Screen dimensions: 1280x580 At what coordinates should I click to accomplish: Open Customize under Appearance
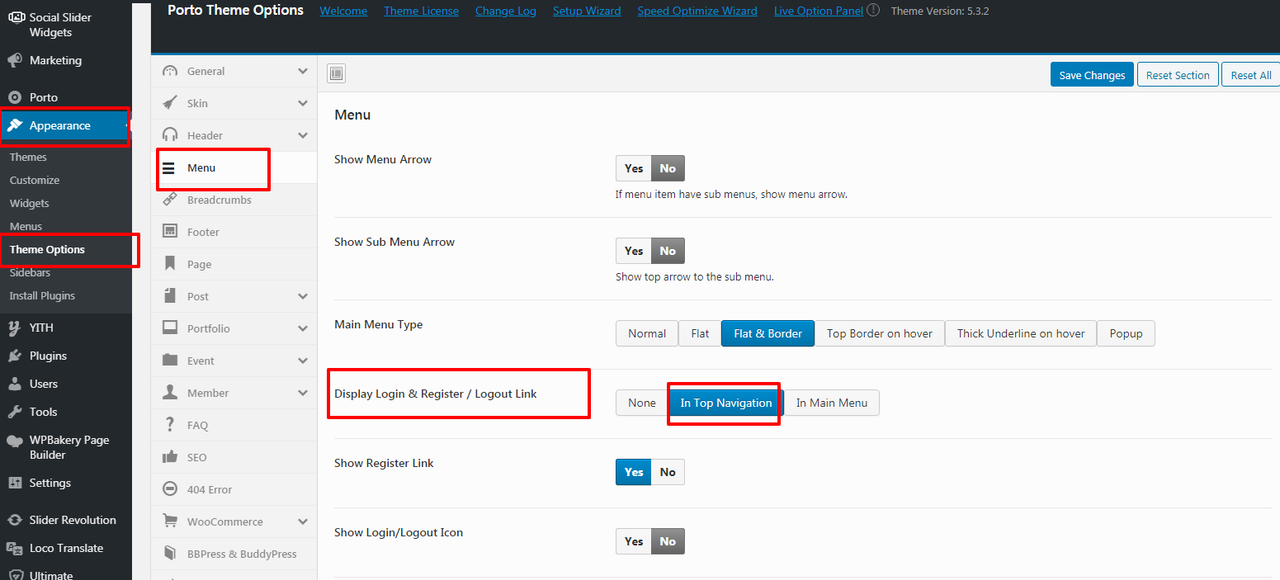[34, 180]
